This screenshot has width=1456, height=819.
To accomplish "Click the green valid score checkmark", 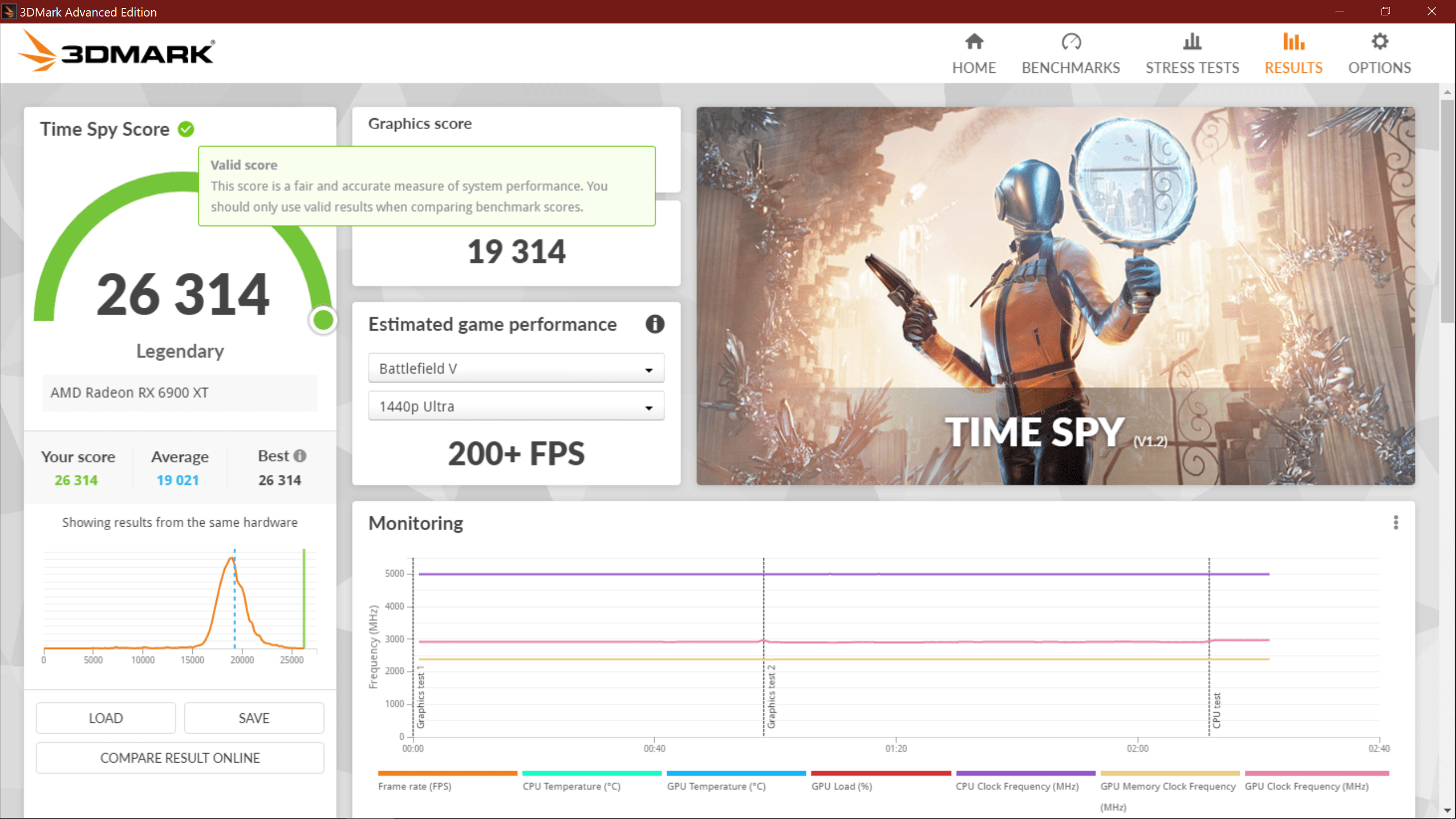I will click(x=186, y=129).
